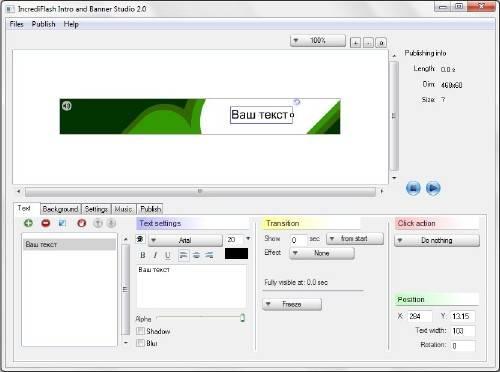Enable the Blur checkbox

coord(140,343)
